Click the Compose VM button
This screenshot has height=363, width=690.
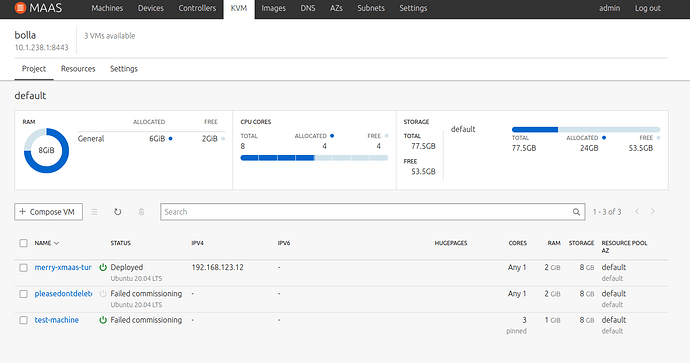click(48, 212)
